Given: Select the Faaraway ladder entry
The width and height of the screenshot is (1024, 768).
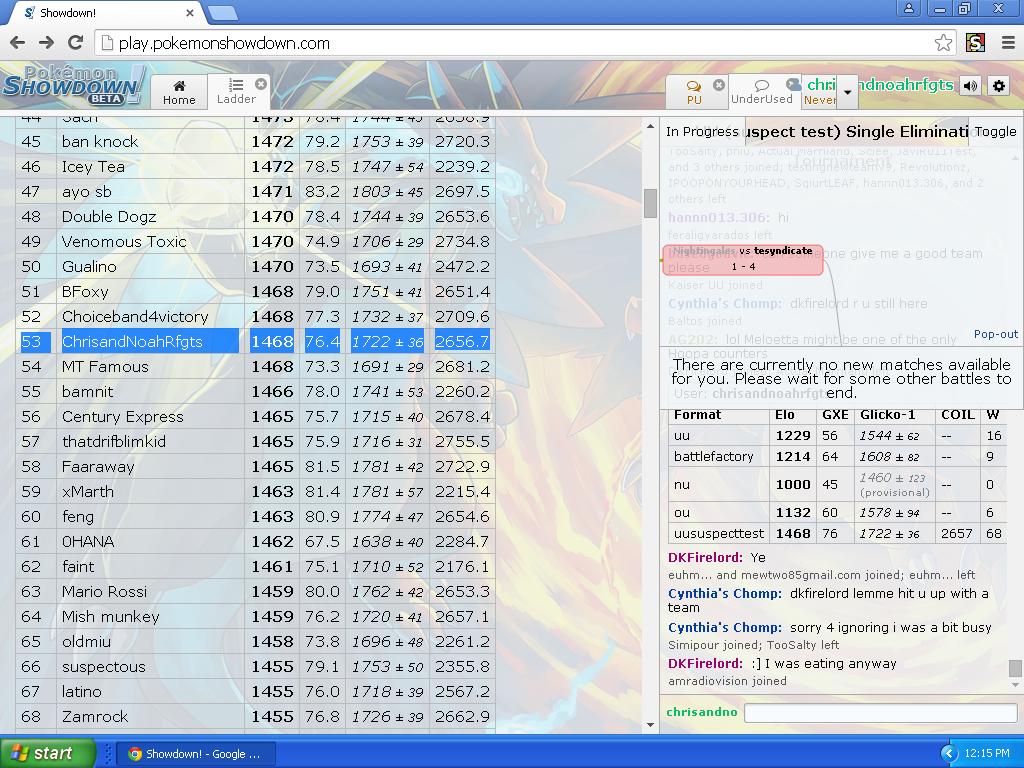Looking at the screenshot, I should (x=255, y=466).
